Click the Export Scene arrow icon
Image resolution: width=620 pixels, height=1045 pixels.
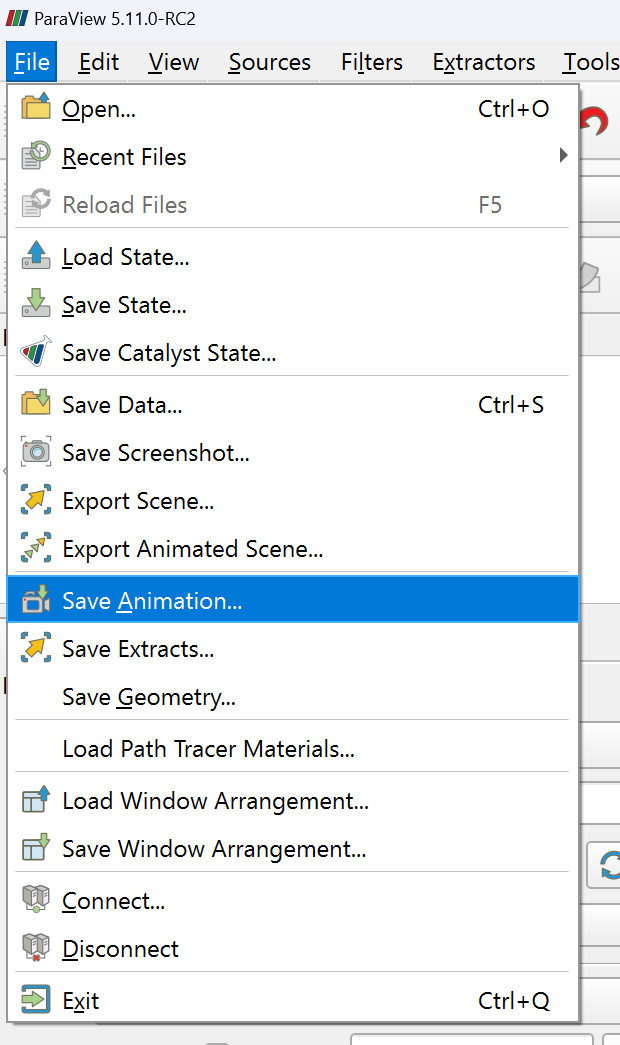(36, 501)
